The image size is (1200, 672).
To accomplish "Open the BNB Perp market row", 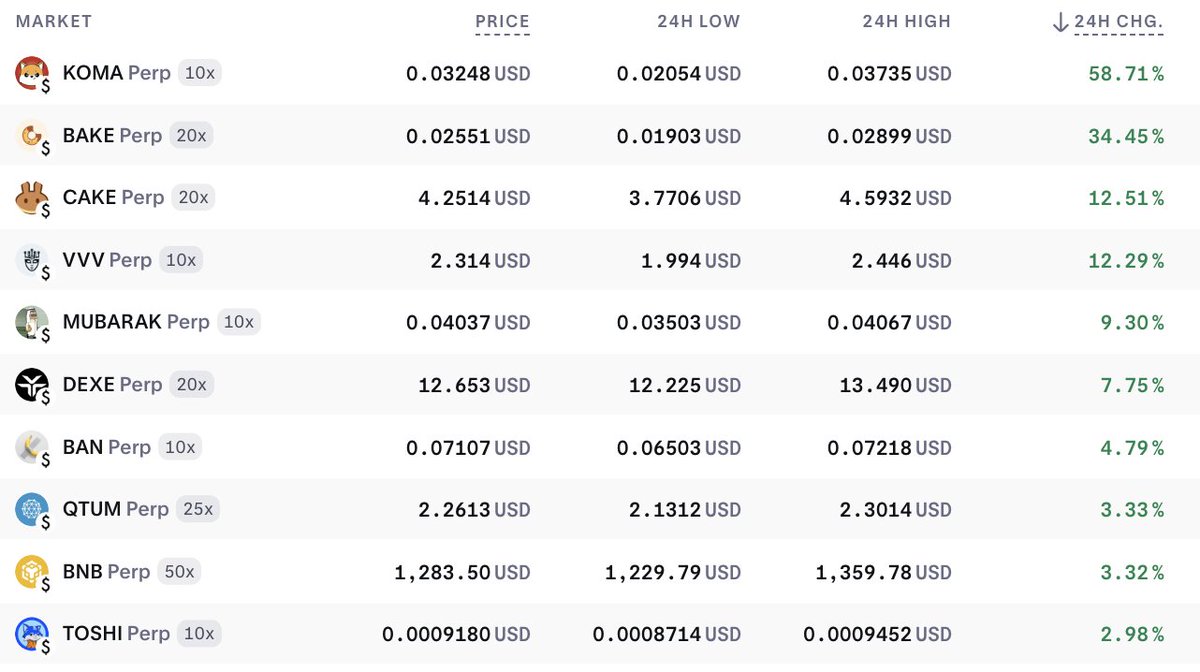I will 600,571.
